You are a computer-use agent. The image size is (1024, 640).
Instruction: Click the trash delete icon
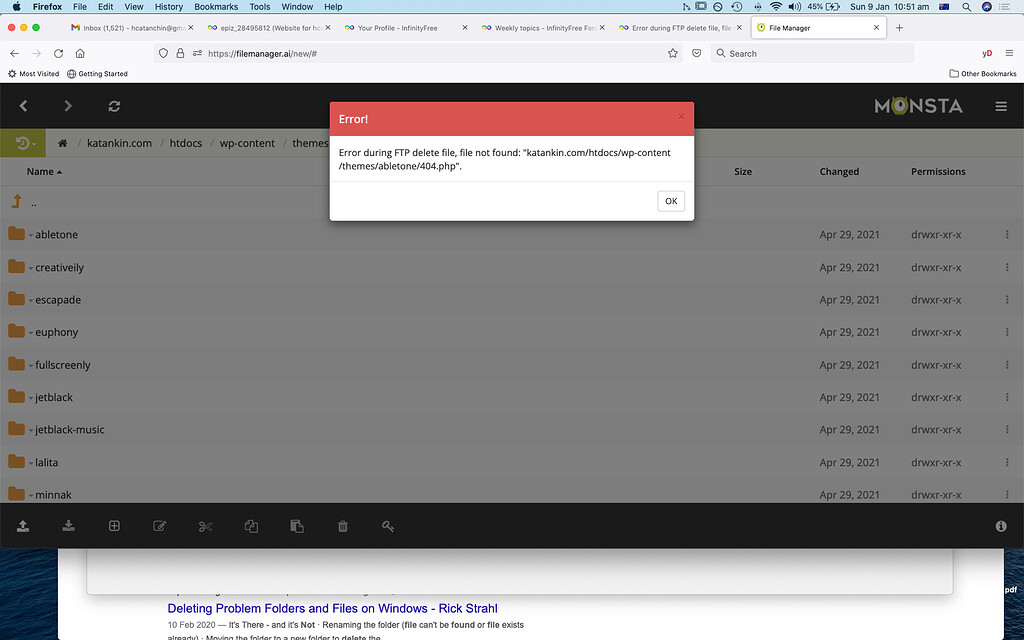pos(343,526)
